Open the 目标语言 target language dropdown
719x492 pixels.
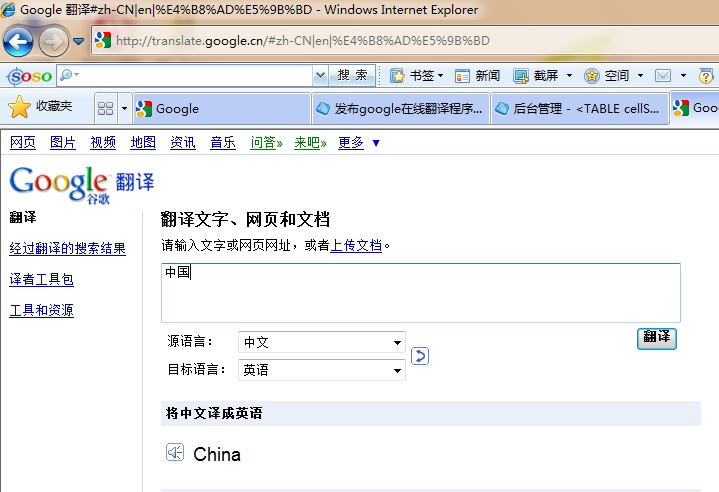[x=321, y=370]
